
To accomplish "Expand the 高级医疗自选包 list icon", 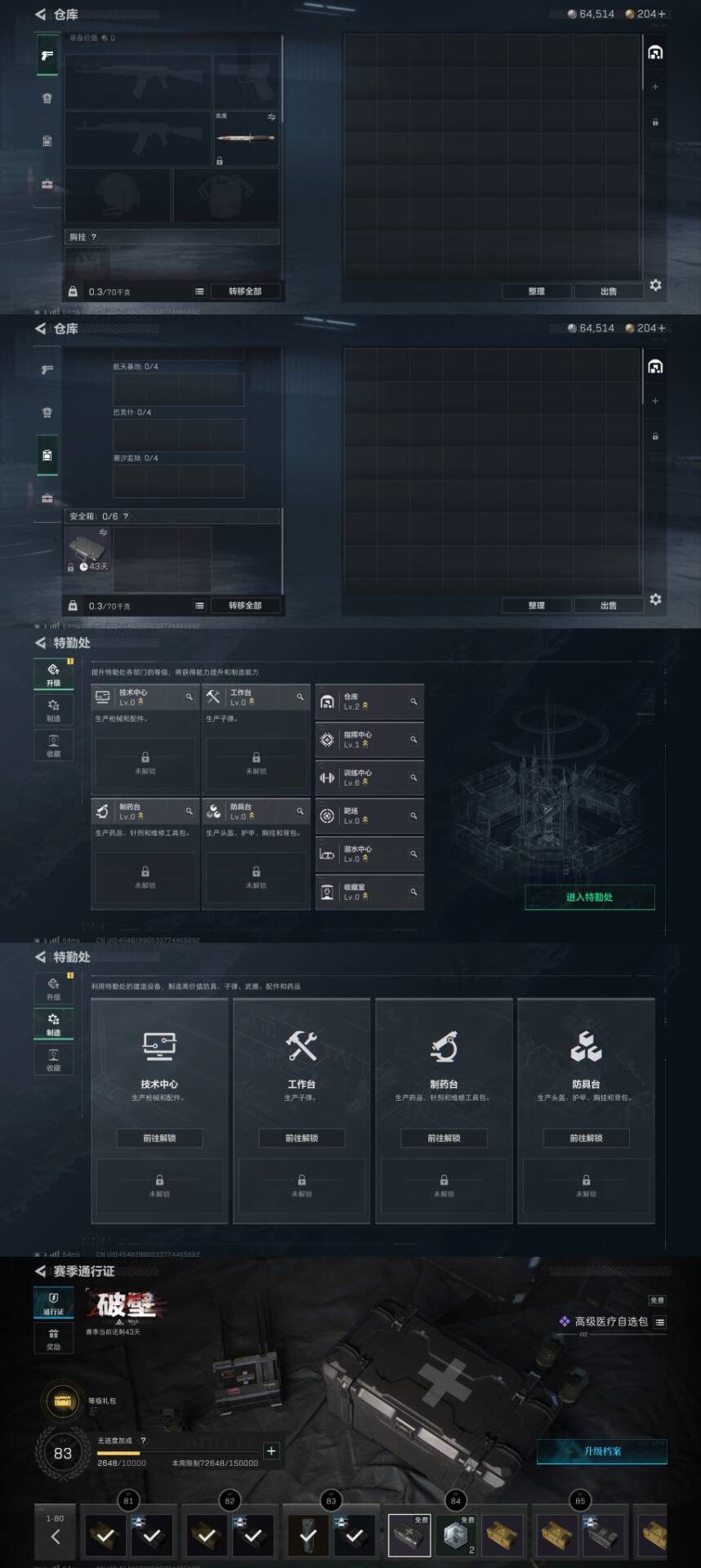I will [660, 1322].
